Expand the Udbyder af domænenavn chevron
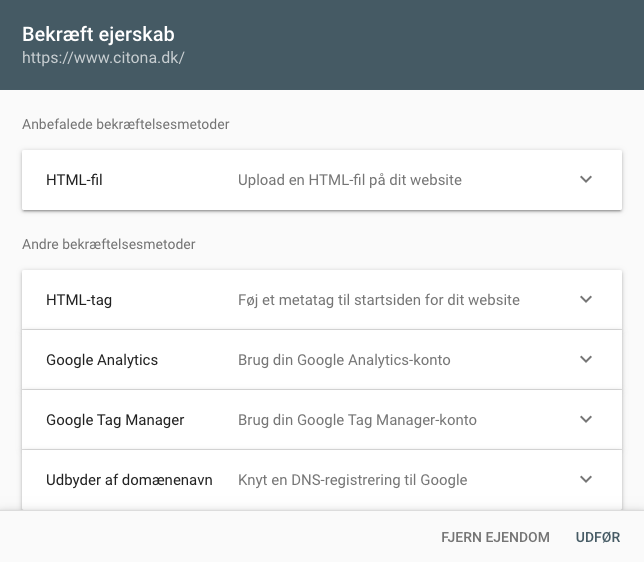Screen dimensions: 644x562 point(586,479)
